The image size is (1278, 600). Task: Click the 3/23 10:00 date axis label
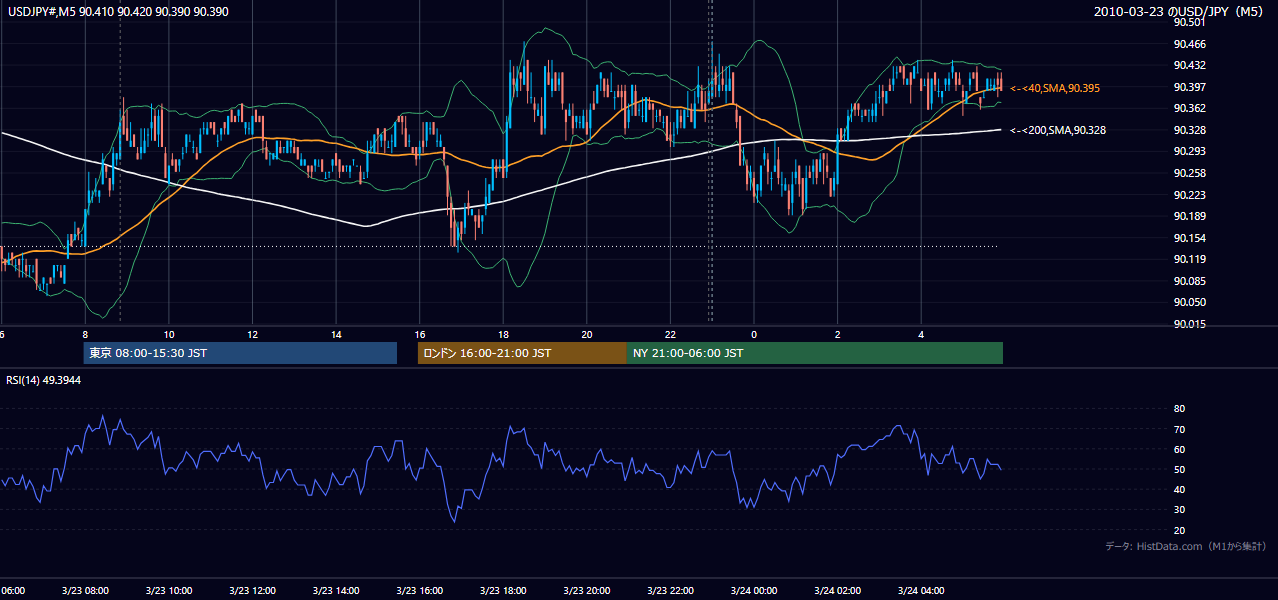point(168,591)
